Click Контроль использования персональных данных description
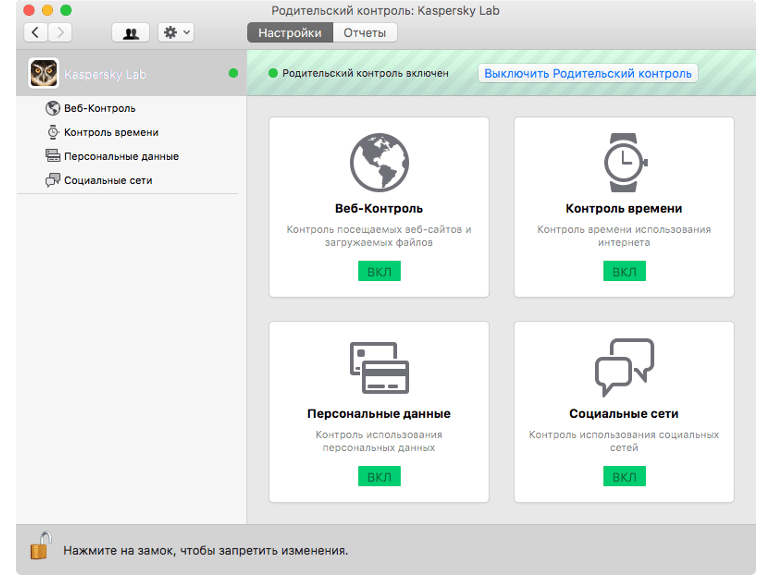772x575 pixels. click(x=379, y=441)
